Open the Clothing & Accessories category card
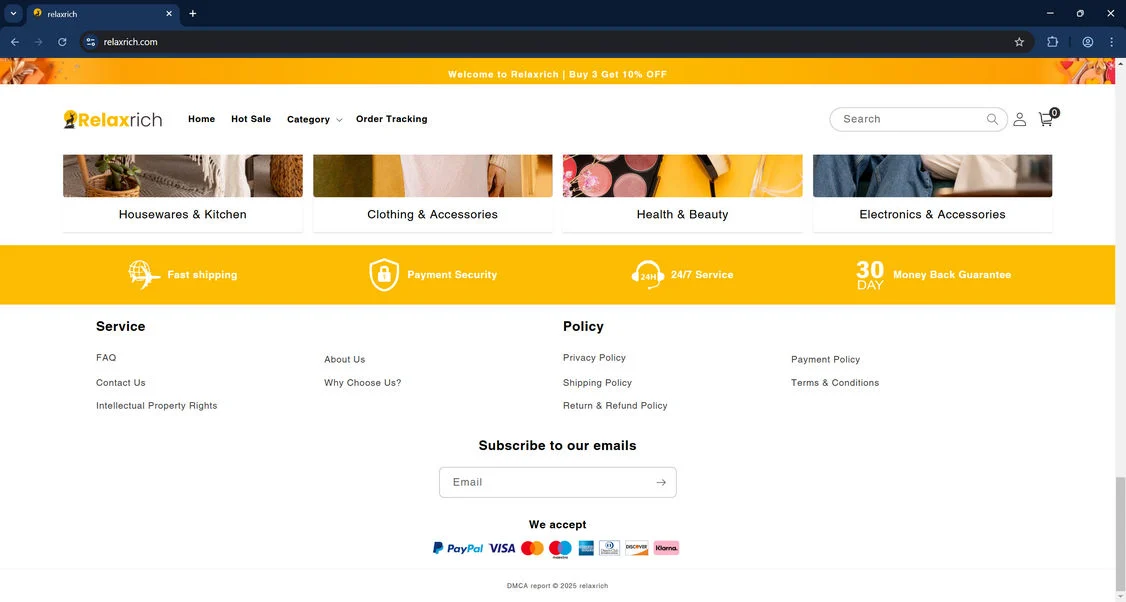 [432, 193]
